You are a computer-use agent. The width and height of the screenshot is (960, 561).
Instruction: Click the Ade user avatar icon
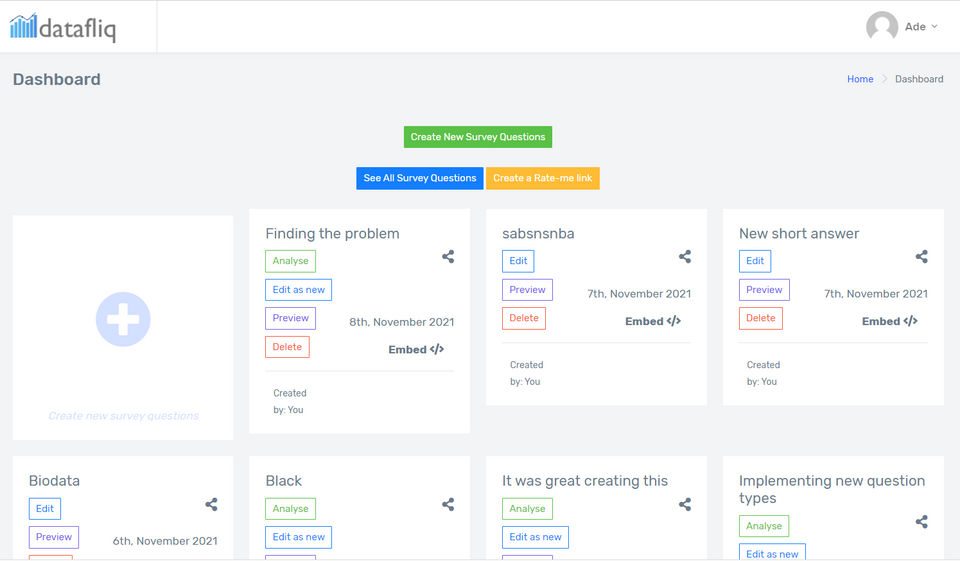point(881,27)
